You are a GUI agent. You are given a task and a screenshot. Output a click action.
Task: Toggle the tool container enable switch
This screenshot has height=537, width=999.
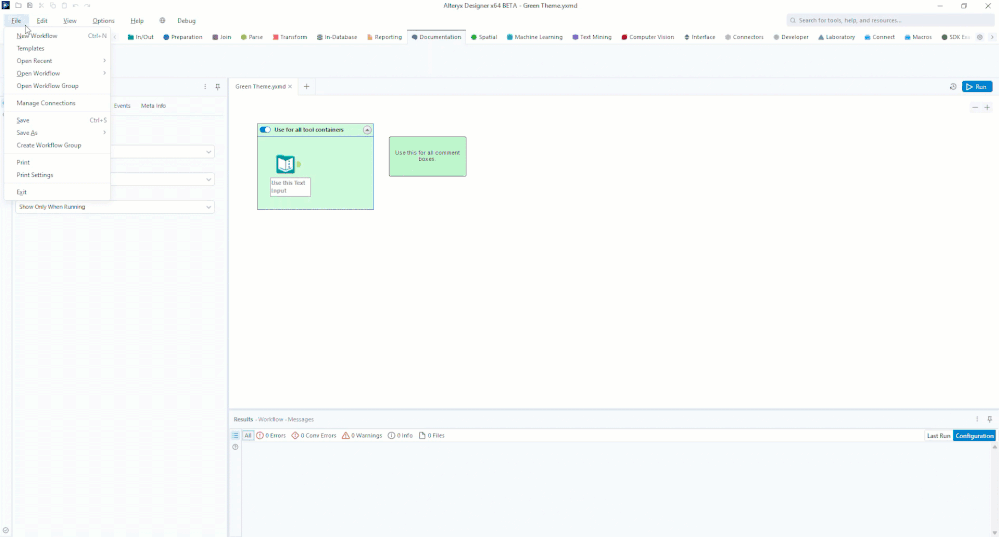[x=265, y=130]
